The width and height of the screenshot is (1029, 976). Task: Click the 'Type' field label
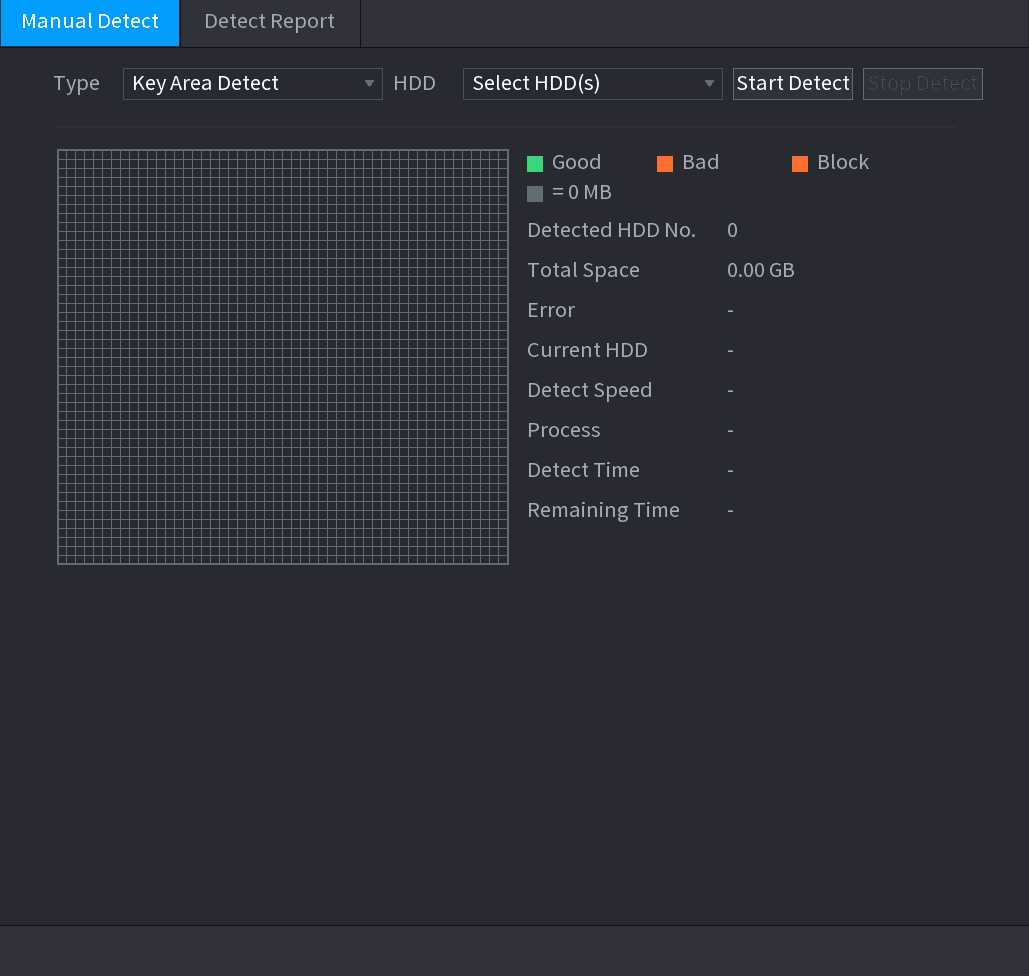76,84
